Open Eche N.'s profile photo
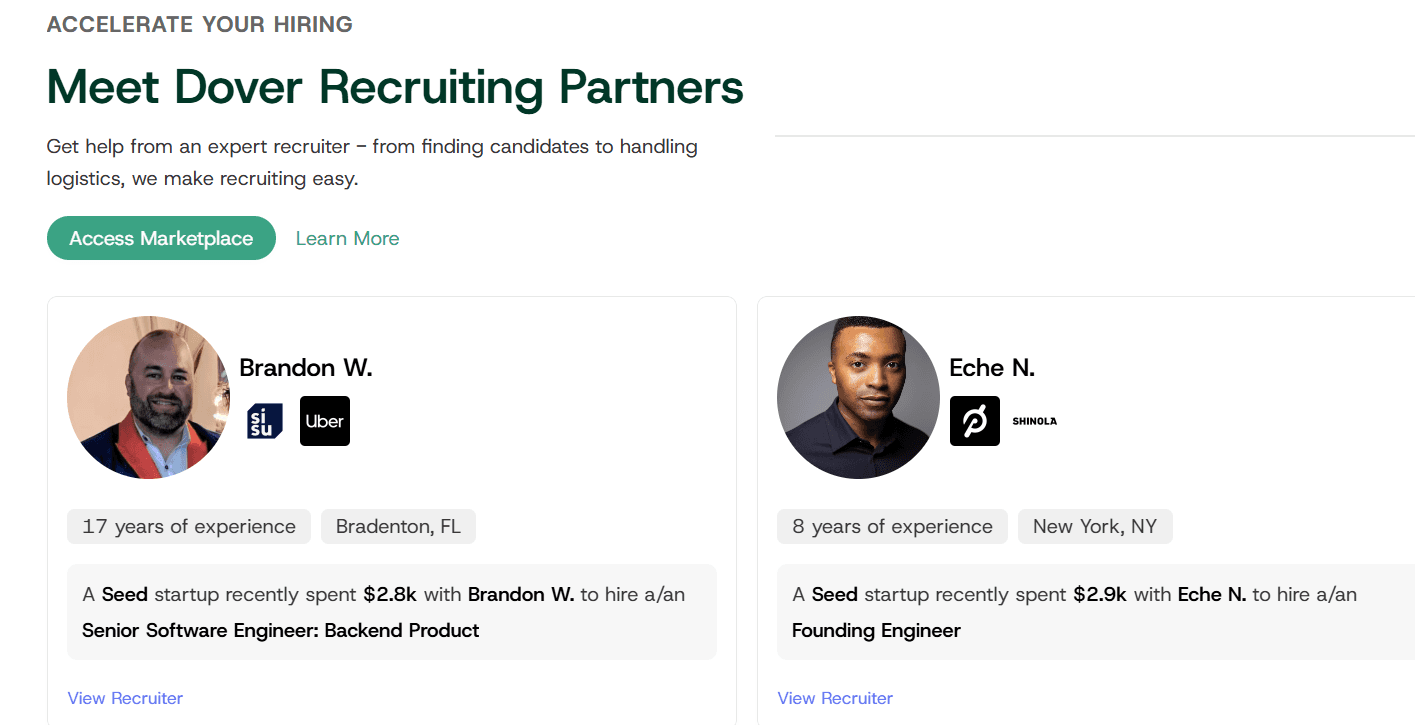 (x=858, y=397)
